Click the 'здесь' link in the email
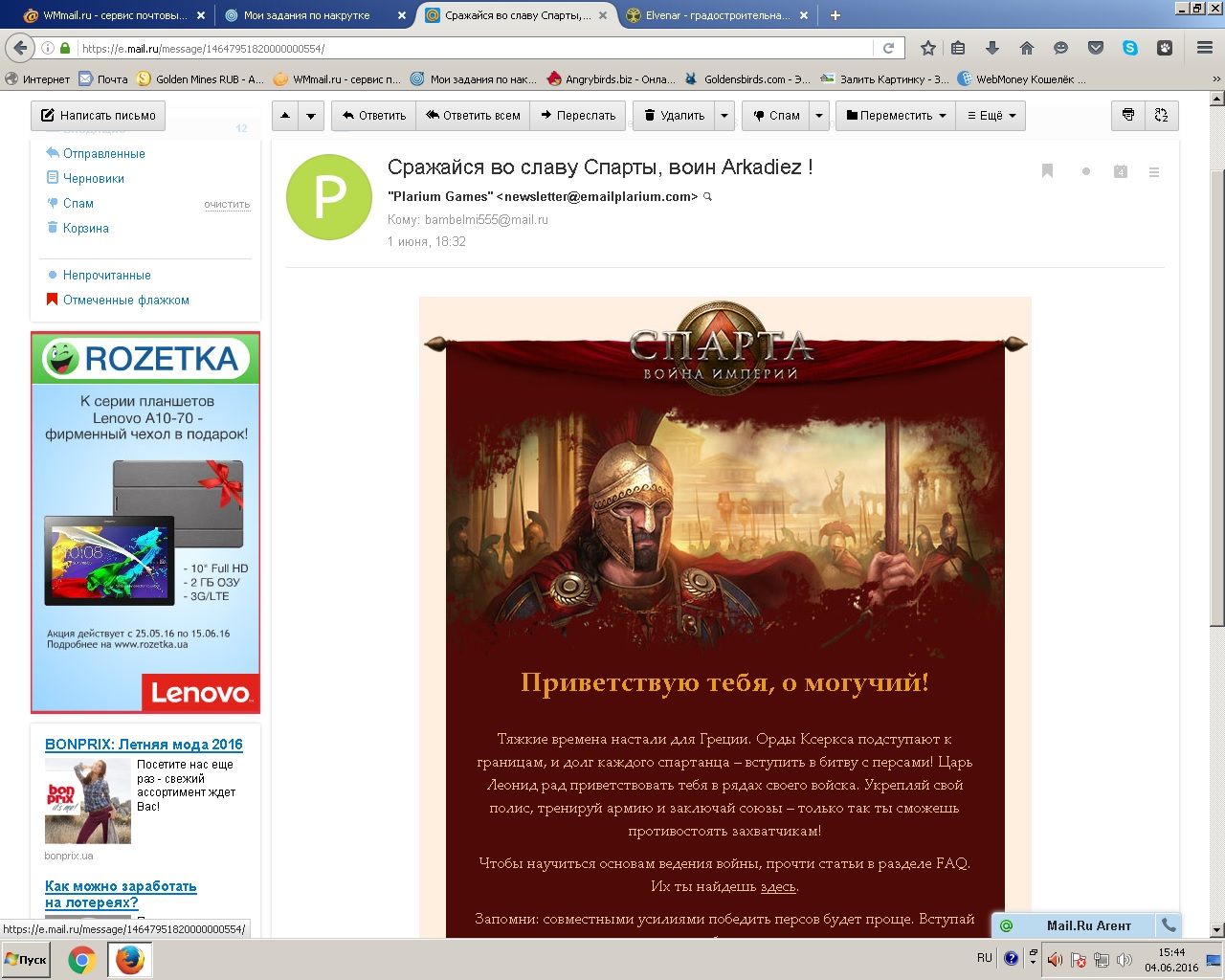The width and height of the screenshot is (1225, 980). (778, 886)
